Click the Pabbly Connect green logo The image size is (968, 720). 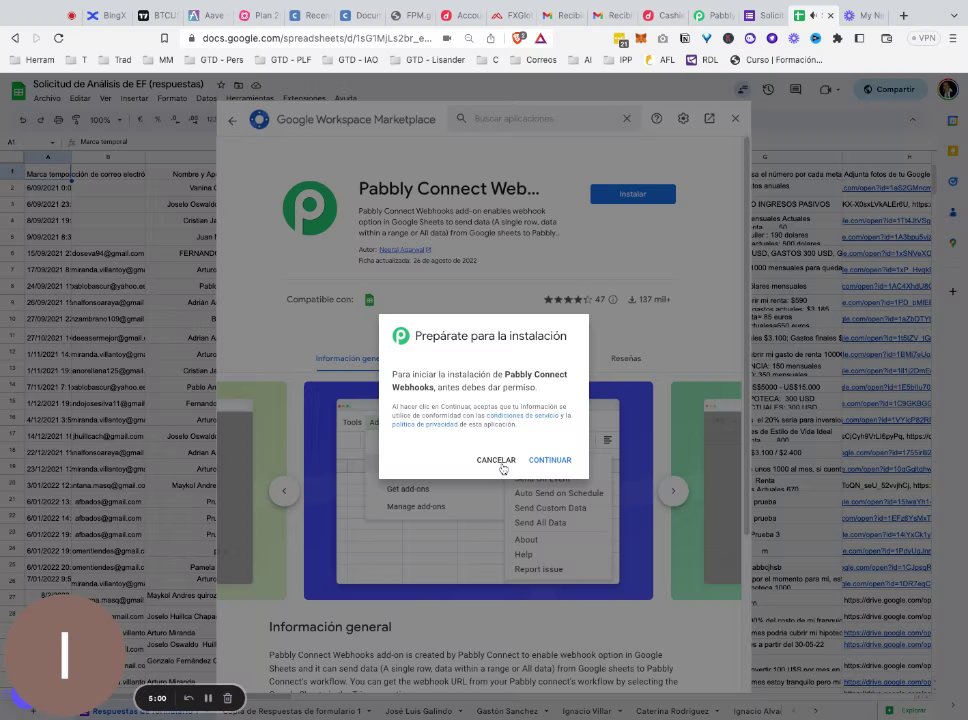click(310, 208)
